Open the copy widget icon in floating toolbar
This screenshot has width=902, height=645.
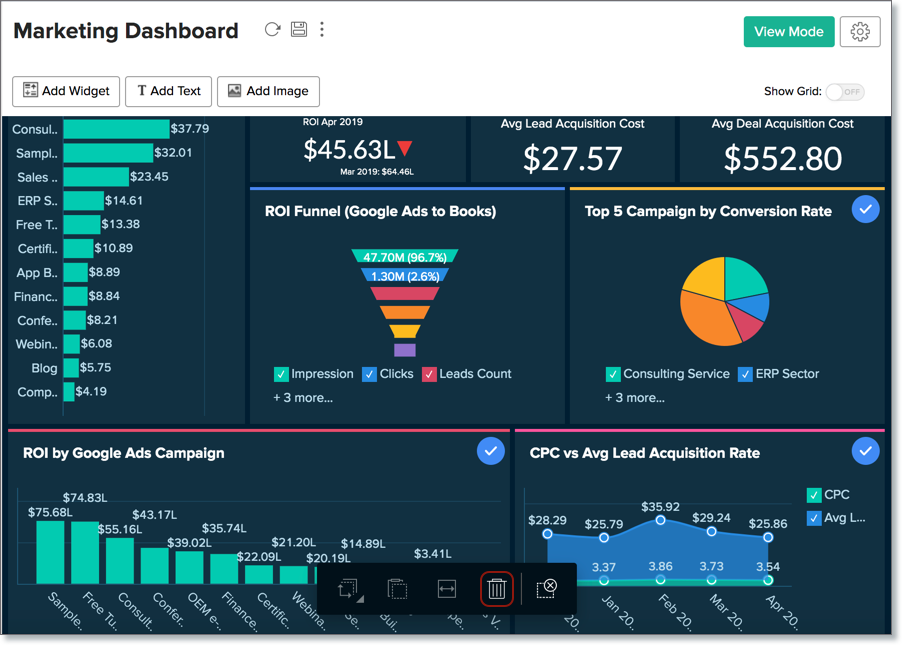point(397,590)
